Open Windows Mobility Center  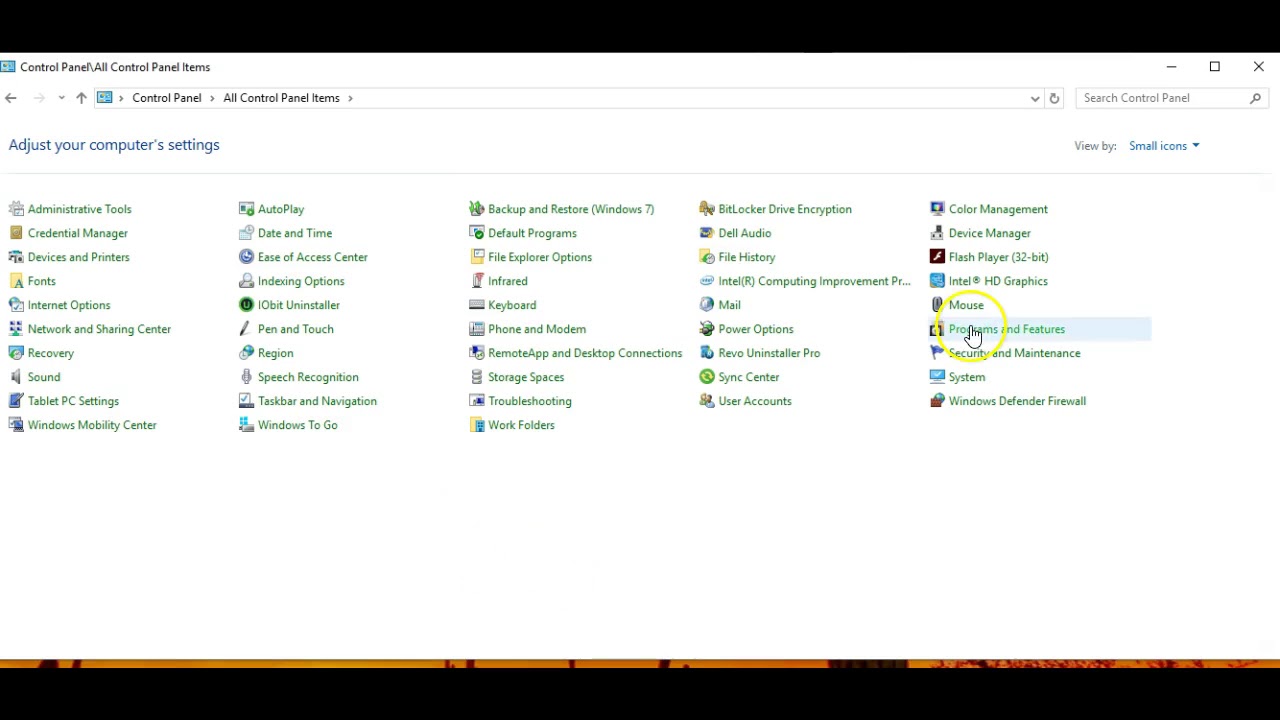(x=92, y=425)
